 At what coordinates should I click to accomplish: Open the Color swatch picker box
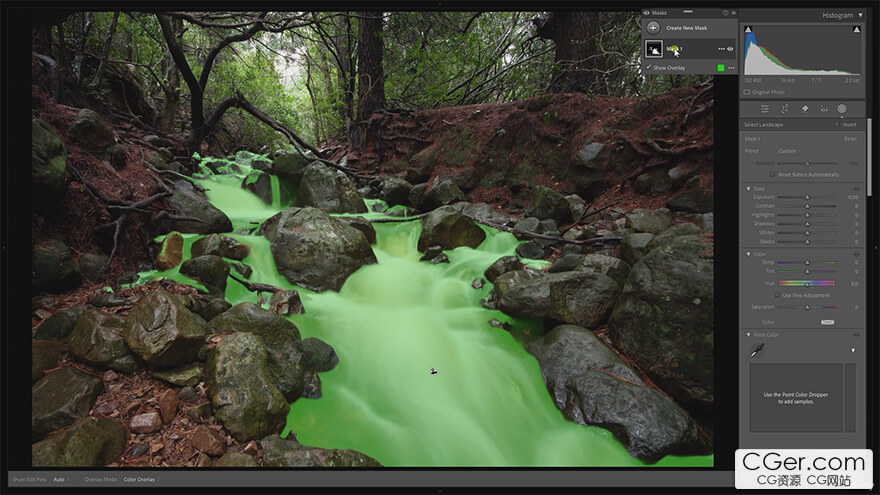pos(827,322)
